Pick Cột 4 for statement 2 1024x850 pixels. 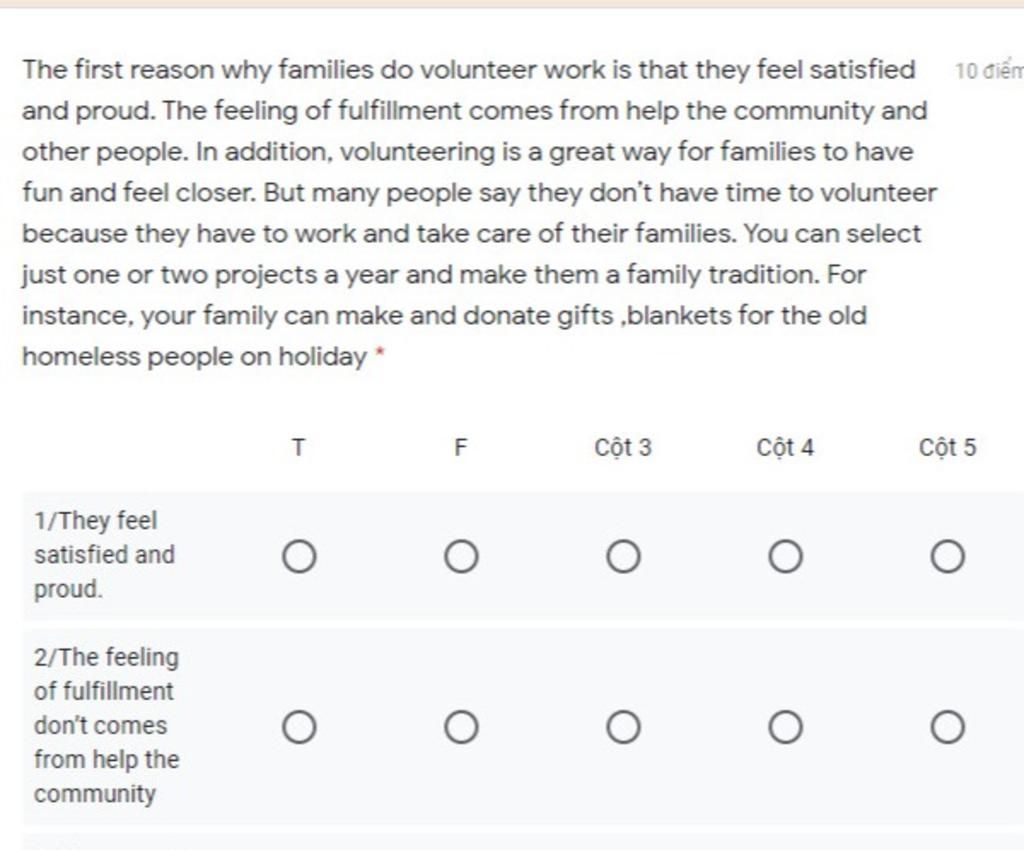tap(785, 727)
